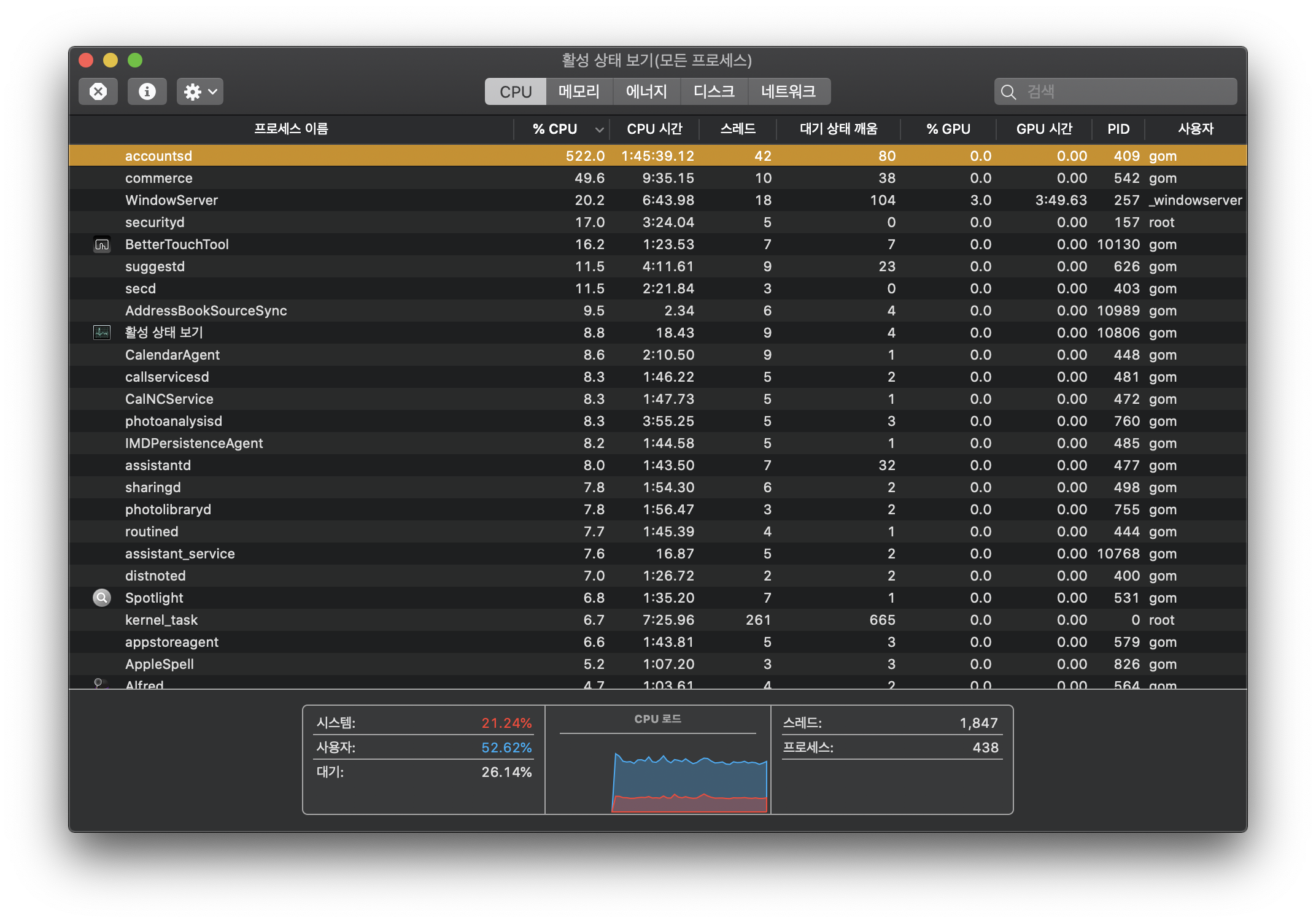Click the stop process X icon
This screenshot has width=1316, height=923.
coord(98,91)
